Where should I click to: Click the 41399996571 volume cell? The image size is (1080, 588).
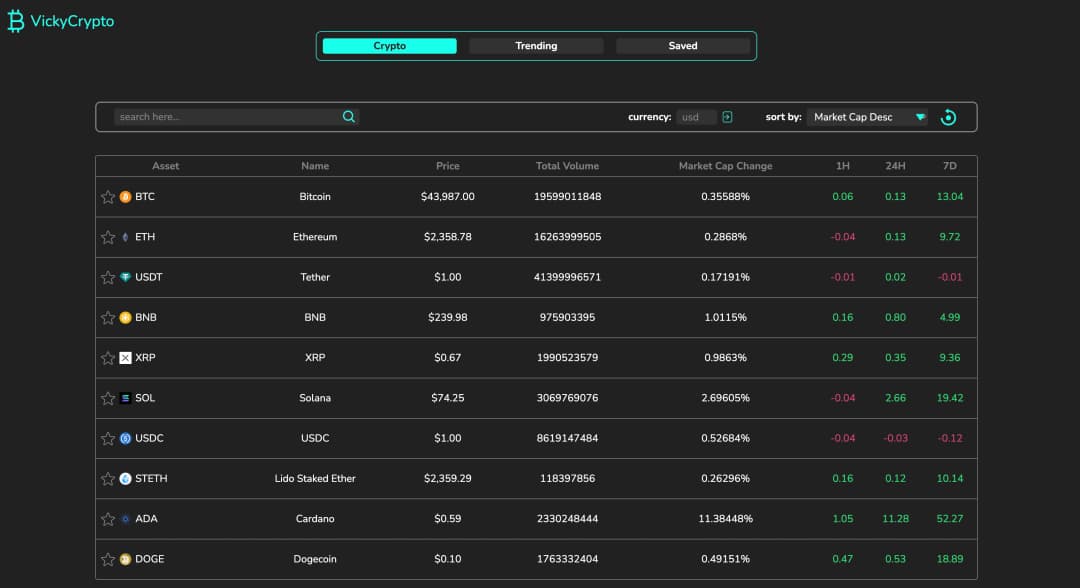tap(568, 277)
